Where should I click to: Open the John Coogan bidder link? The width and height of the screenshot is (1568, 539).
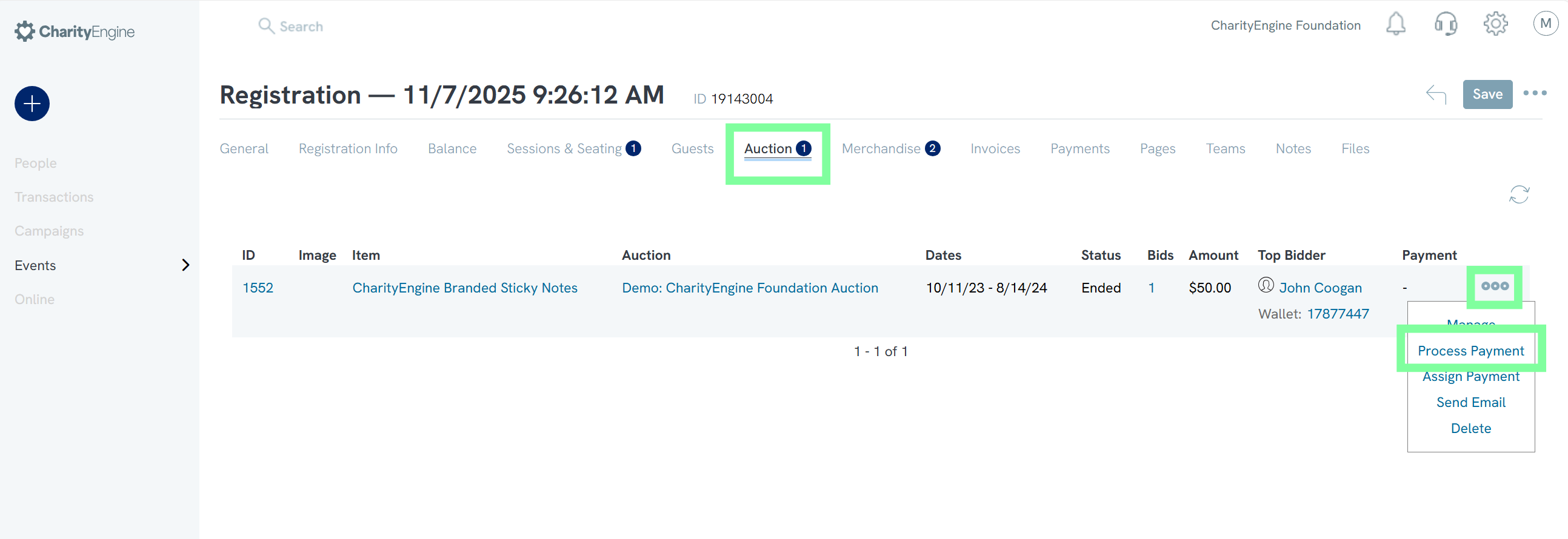point(1319,288)
